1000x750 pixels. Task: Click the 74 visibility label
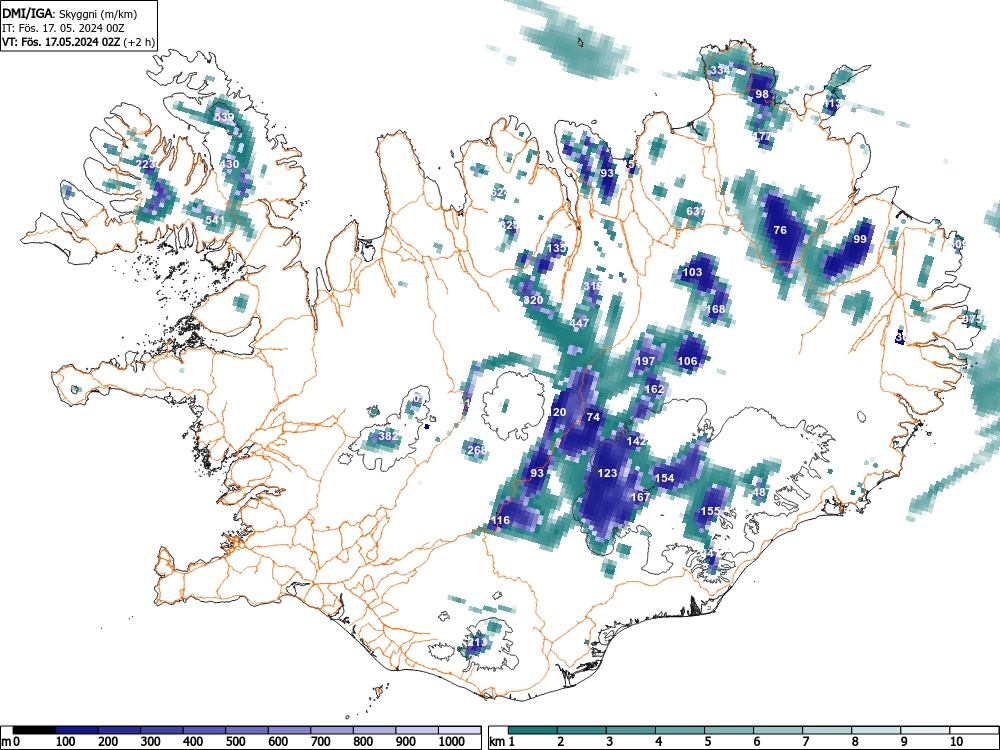[593, 417]
